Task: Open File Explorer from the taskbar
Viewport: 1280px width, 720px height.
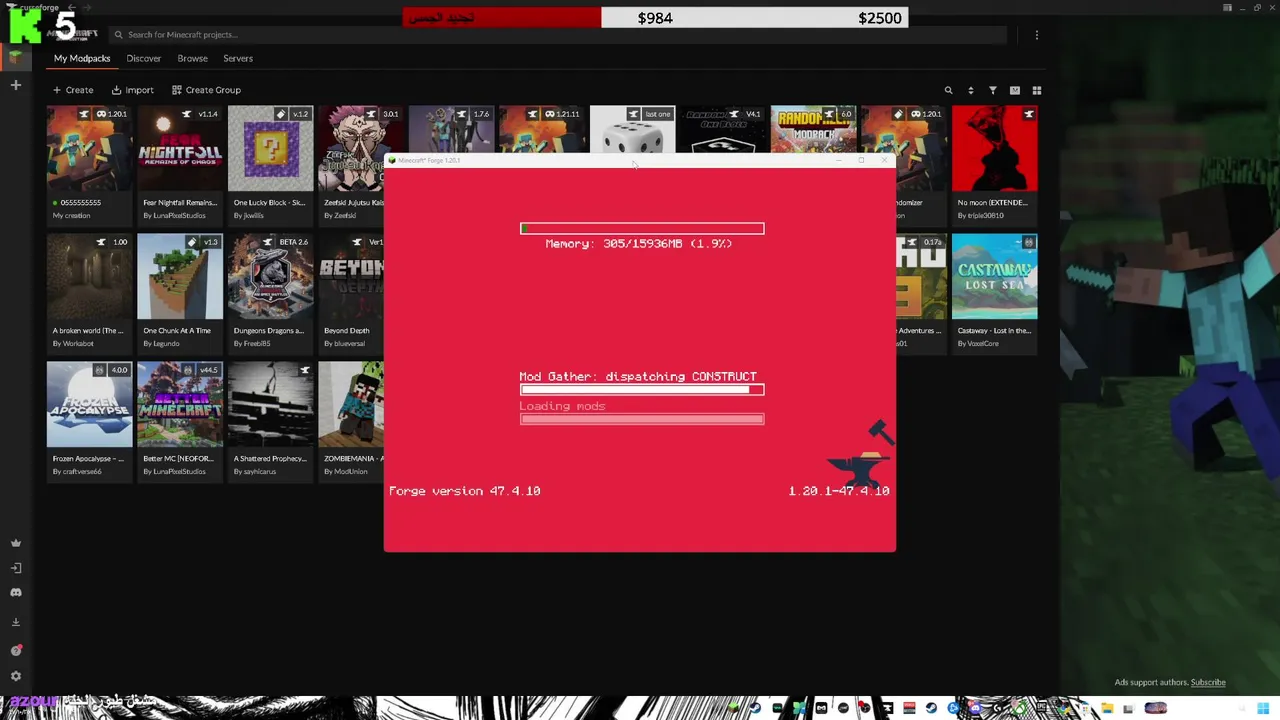Action: tap(1107, 709)
